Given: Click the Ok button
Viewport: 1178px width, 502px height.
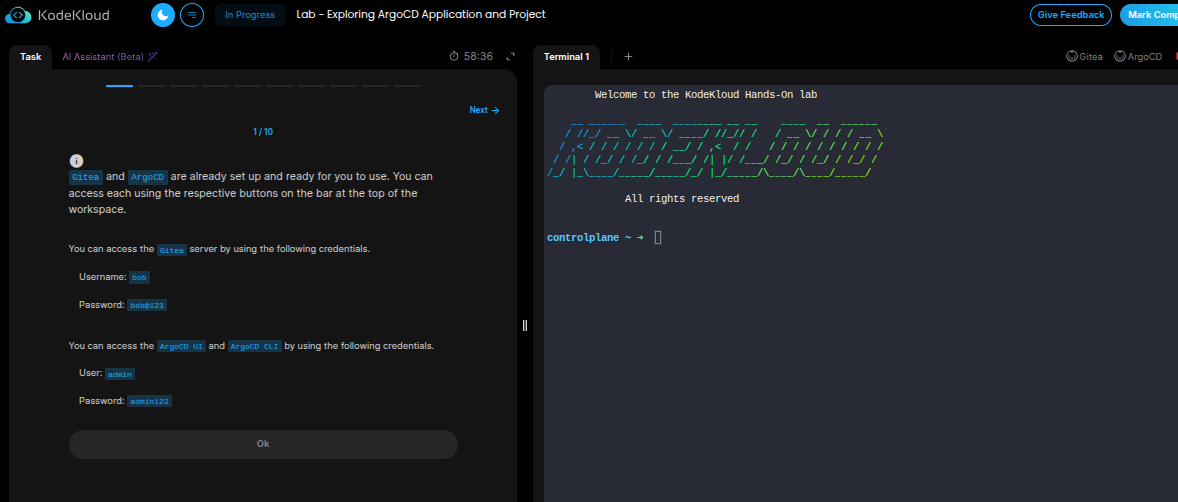Looking at the screenshot, I should tap(263, 444).
